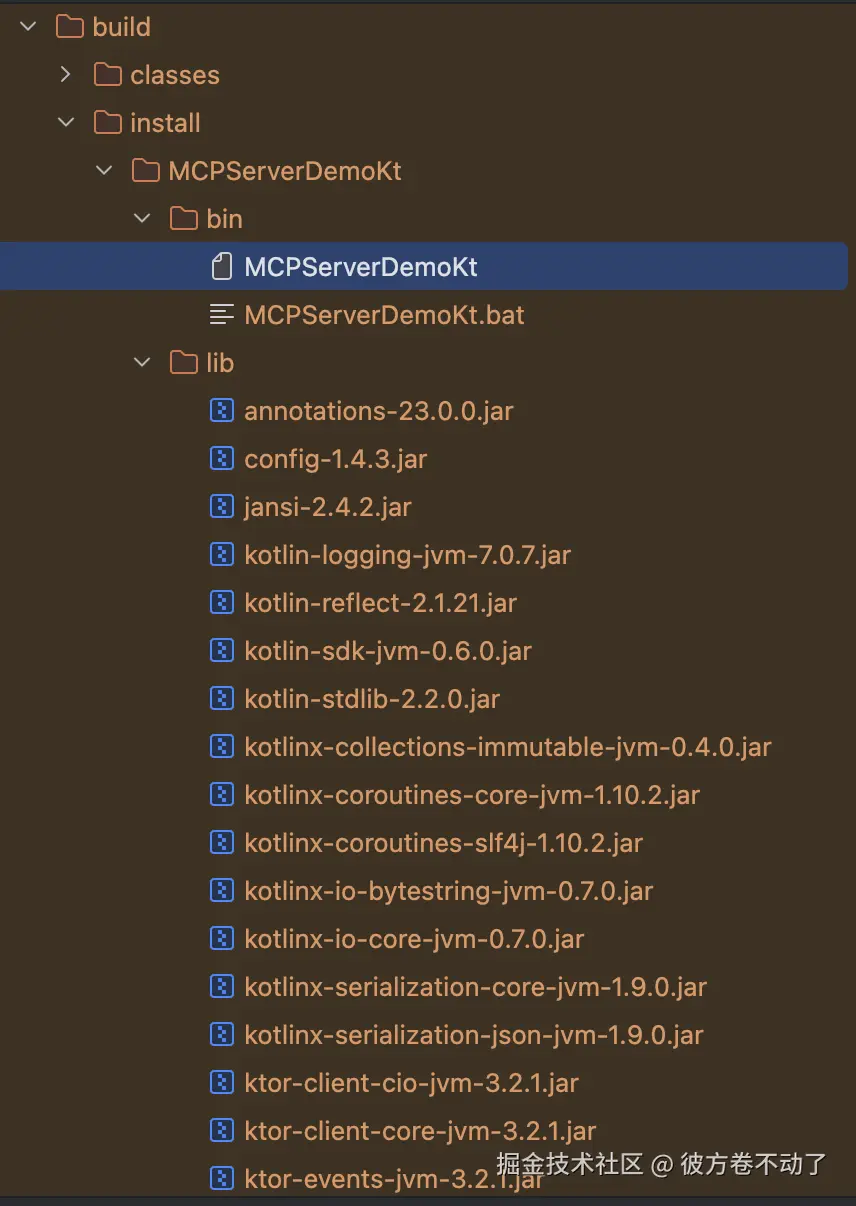The image size is (856, 1206).
Task: Select kotlinx-coroutines-core-jvm-1.10.2.jar file
Action: 471,795
